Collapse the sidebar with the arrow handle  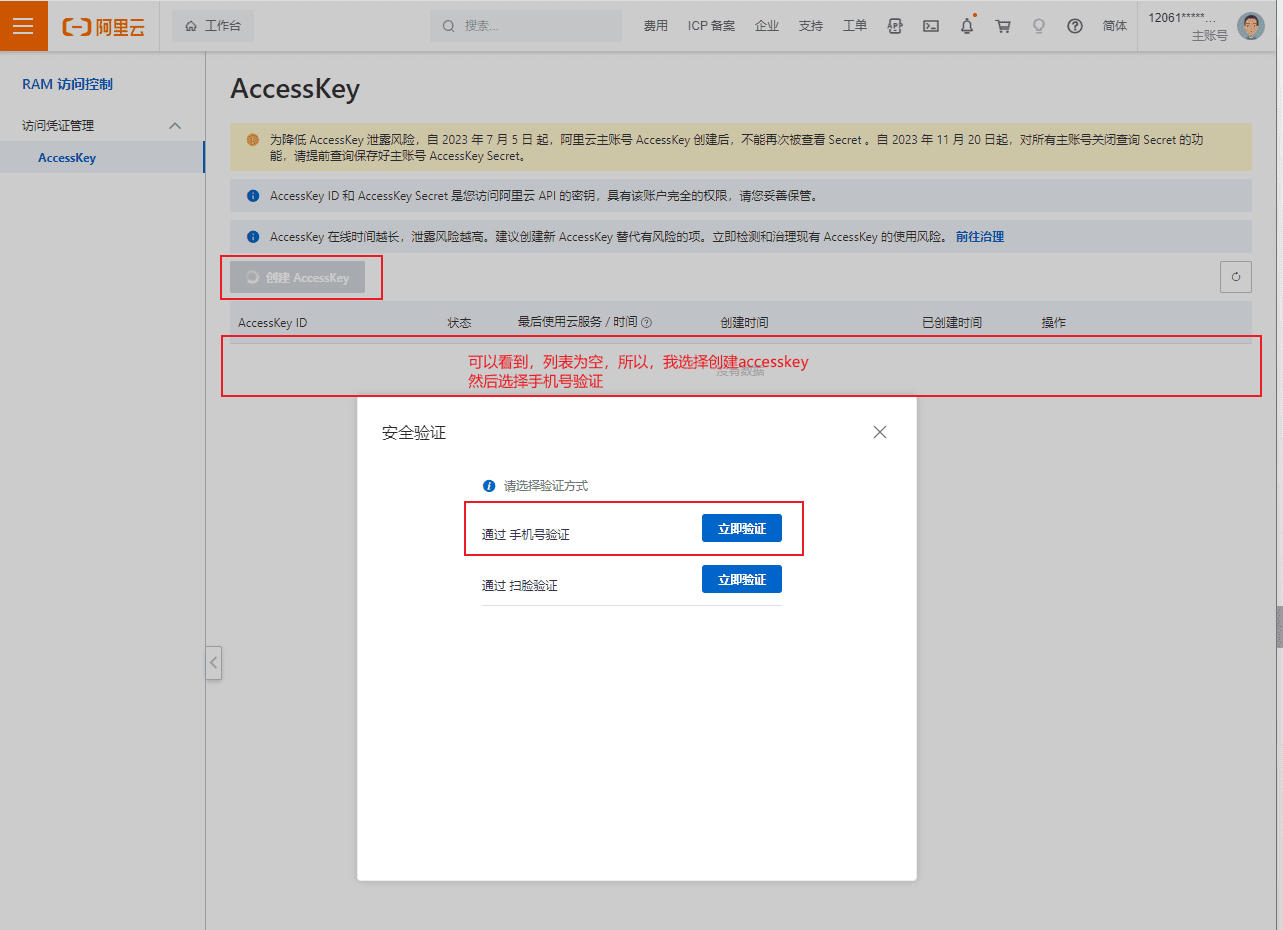213,663
